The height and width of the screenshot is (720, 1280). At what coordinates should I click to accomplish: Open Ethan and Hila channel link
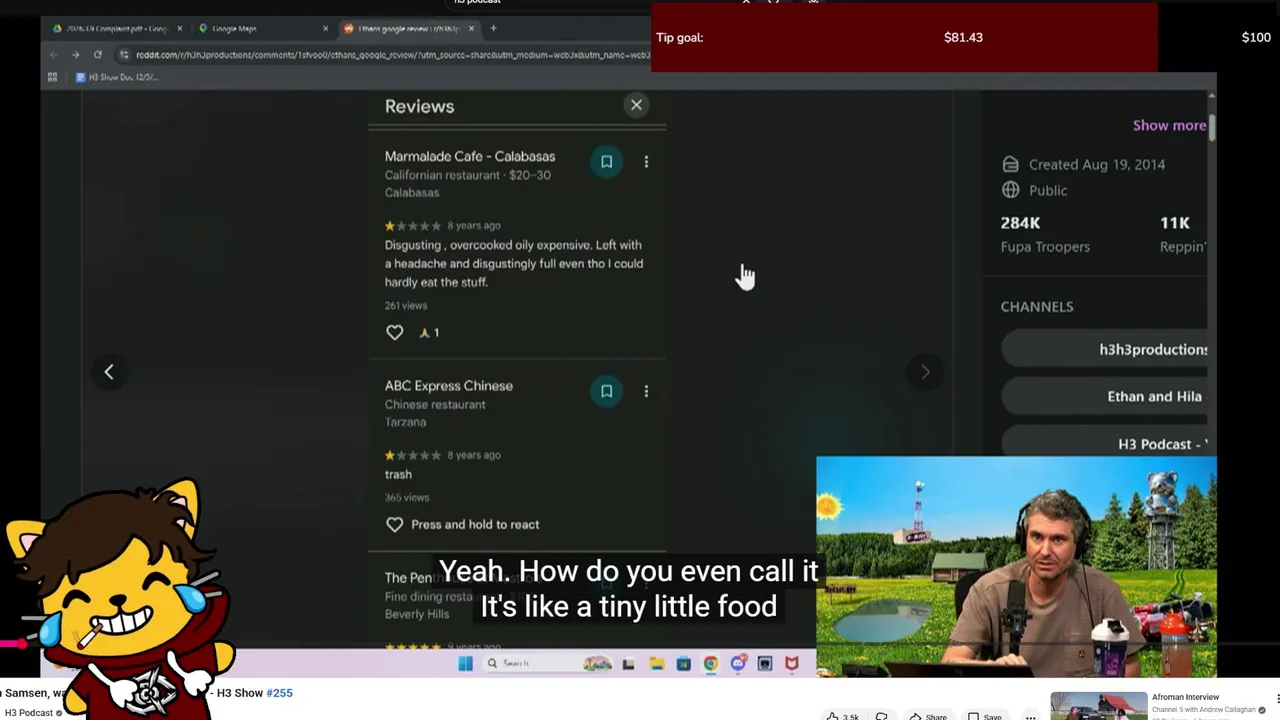[x=1105, y=396]
